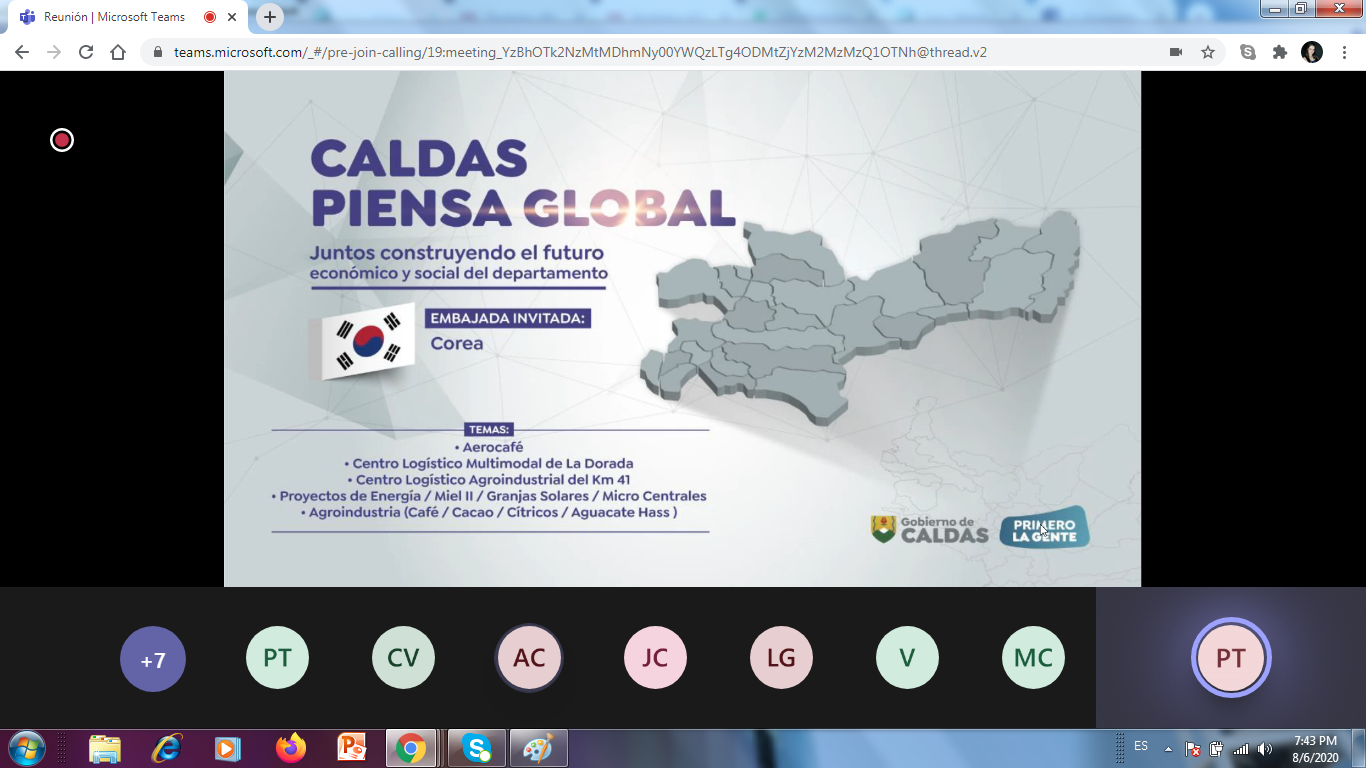Viewport: 1366px width, 768px height.
Task: Reload the Teams meeting page
Action: (86, 52)
